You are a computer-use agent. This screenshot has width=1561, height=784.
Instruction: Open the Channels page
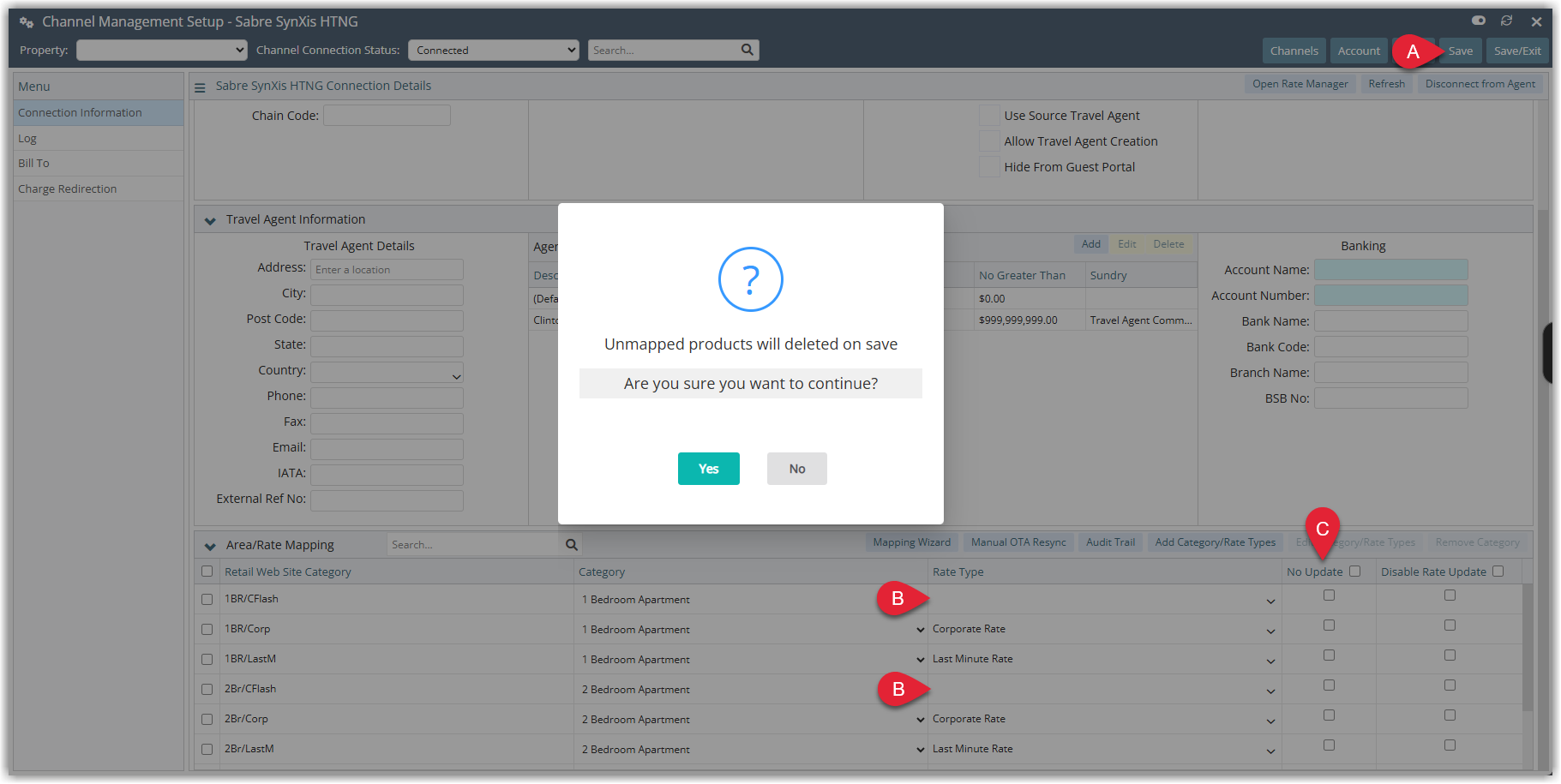1294,51
